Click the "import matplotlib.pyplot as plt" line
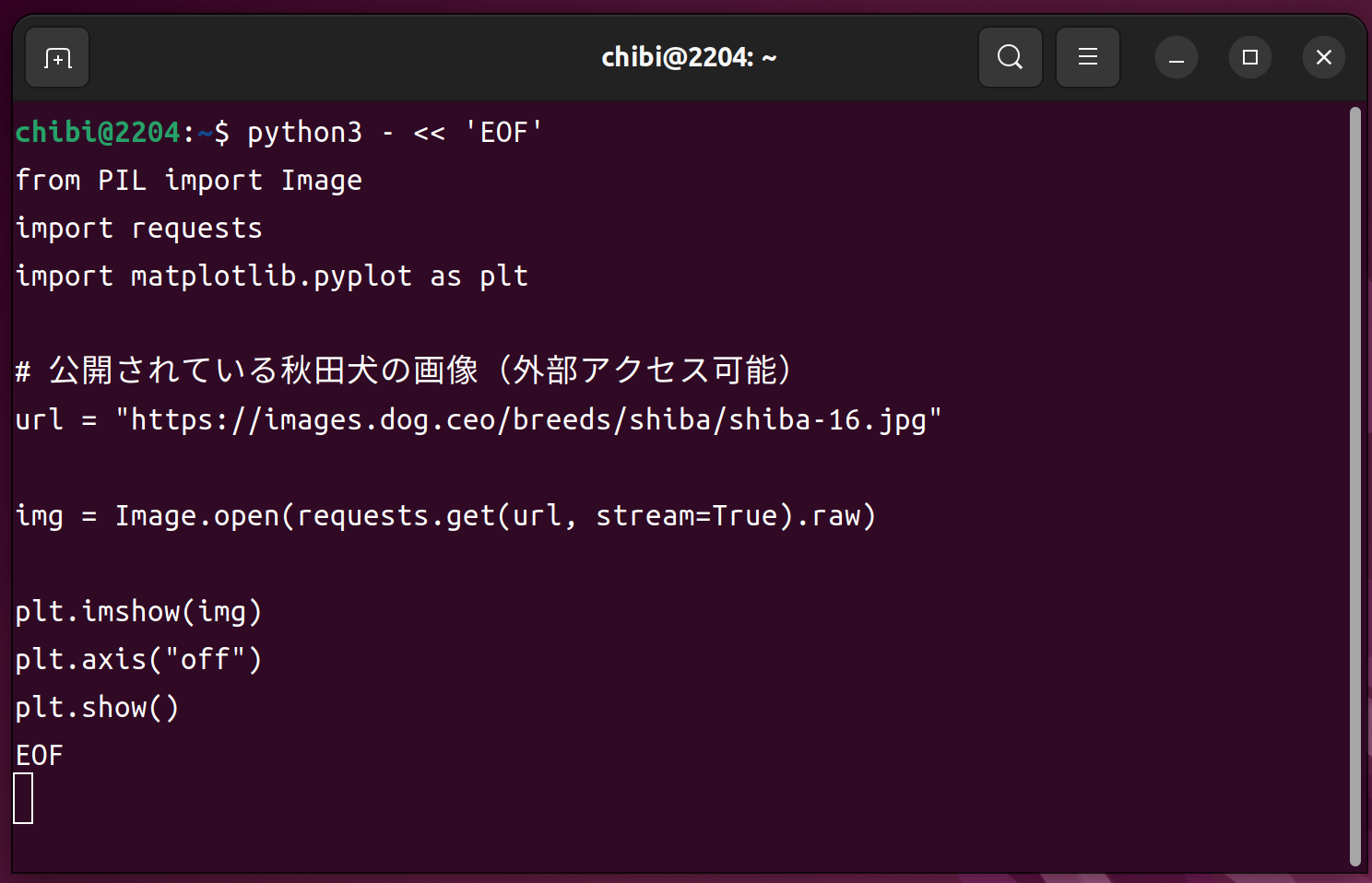 [272, 277]
